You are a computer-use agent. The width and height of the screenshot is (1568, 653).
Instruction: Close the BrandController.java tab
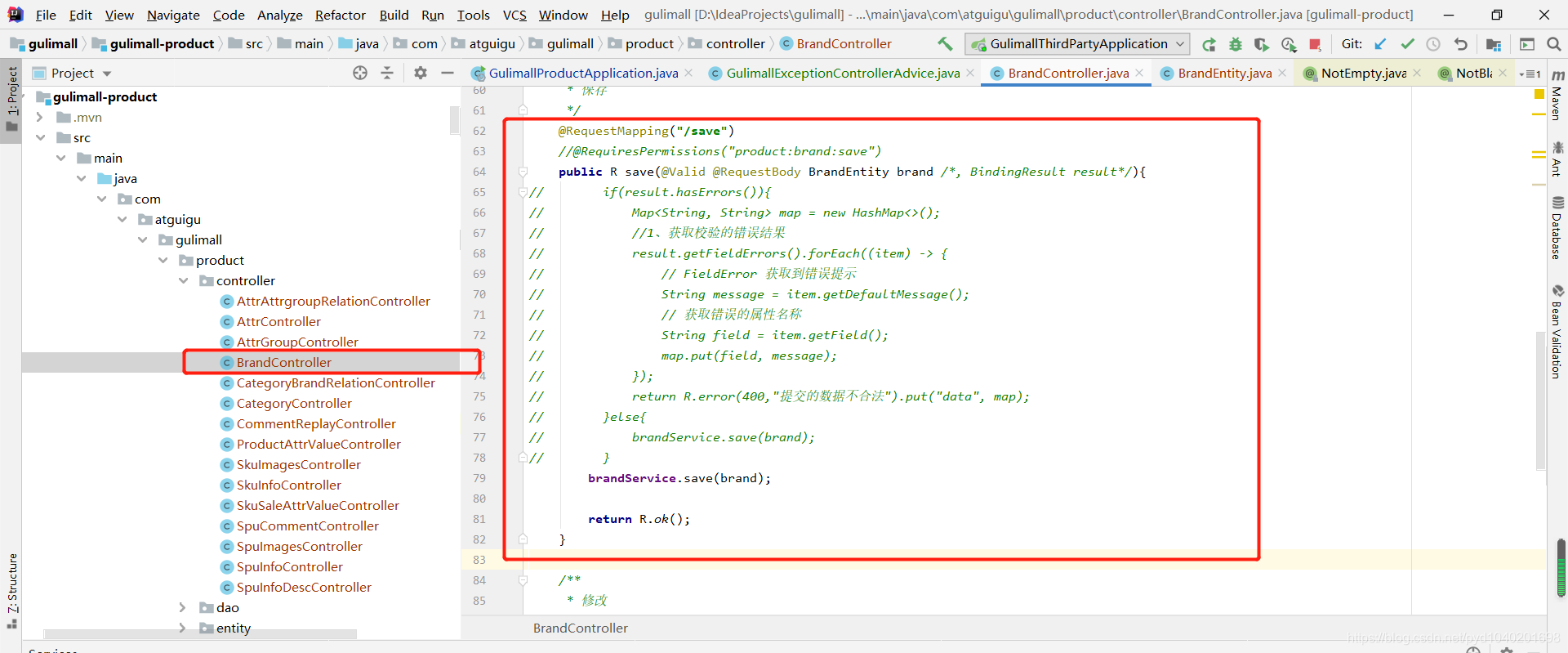point(1139,74)
